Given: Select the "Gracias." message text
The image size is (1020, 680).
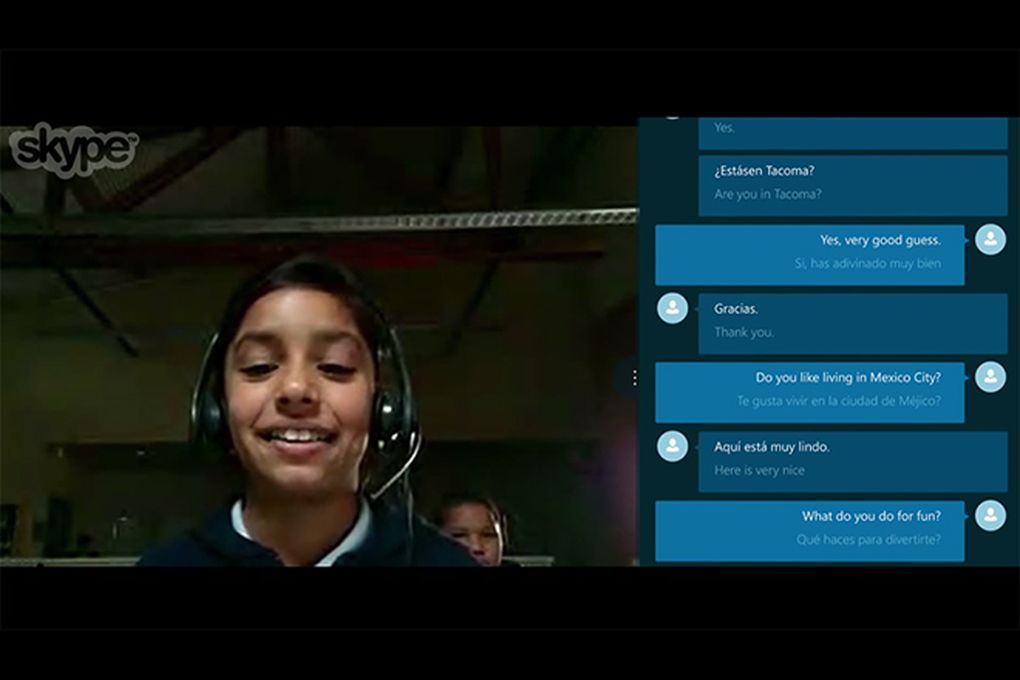Looking at the screenshot, I should [736, 309].
